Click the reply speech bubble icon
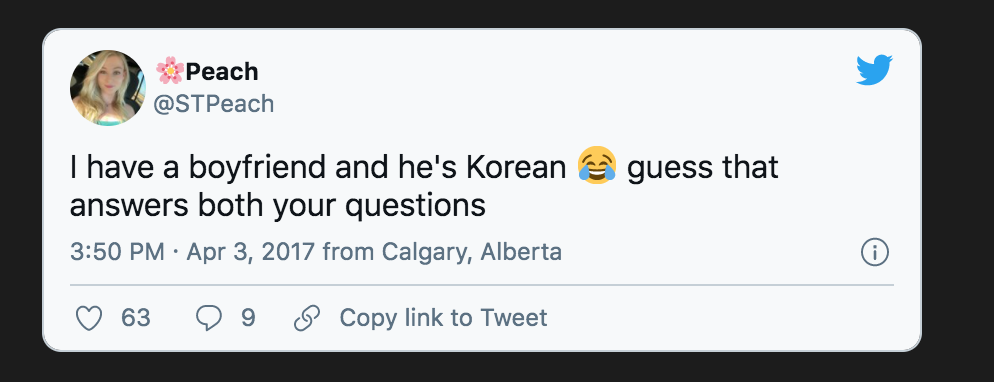Viewport: 994px width, 382px height. 208,318
